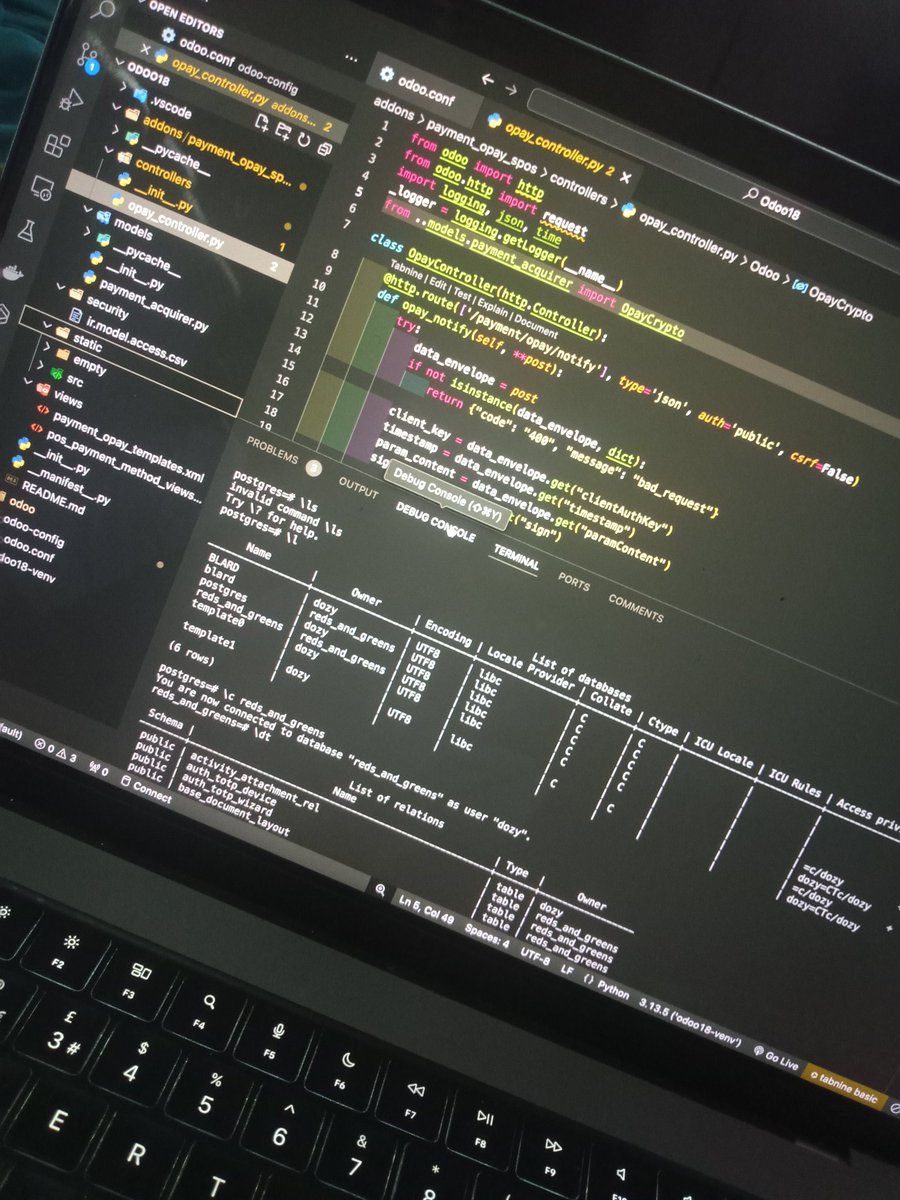Click the New File icon in explorer
The width and height of the screenshot is (900, 1200).
tap(262, 122)
